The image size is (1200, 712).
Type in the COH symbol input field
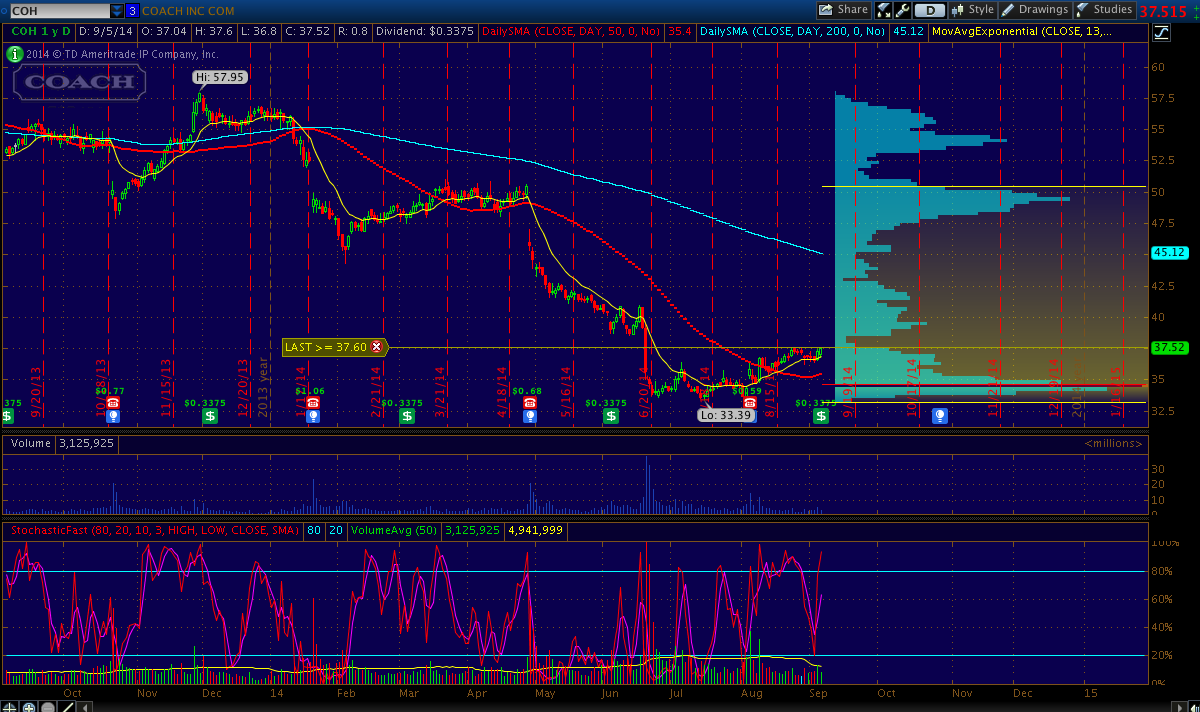click(x=58, y=10)
